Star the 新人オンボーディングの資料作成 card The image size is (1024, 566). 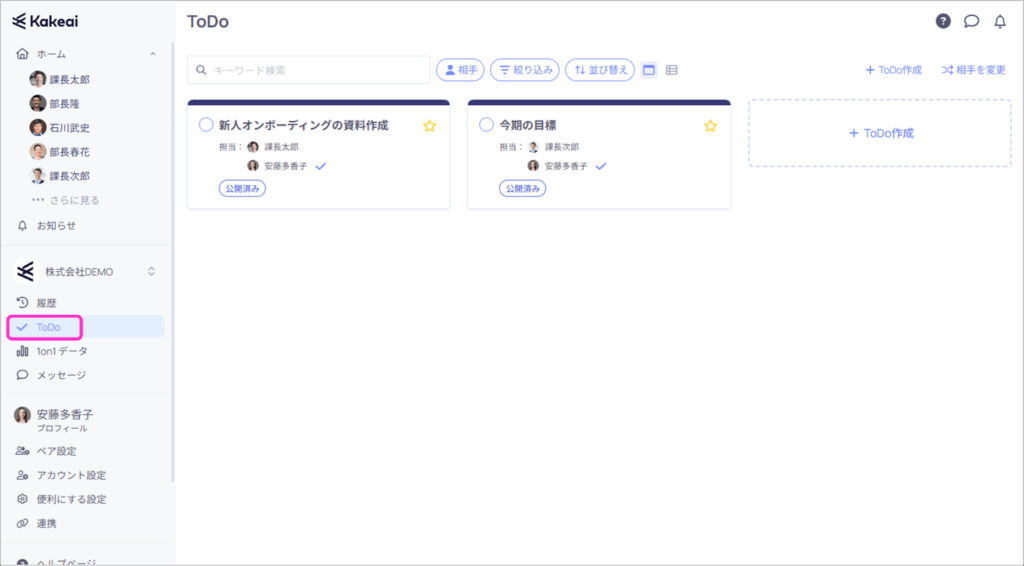[x=430, y=126]
